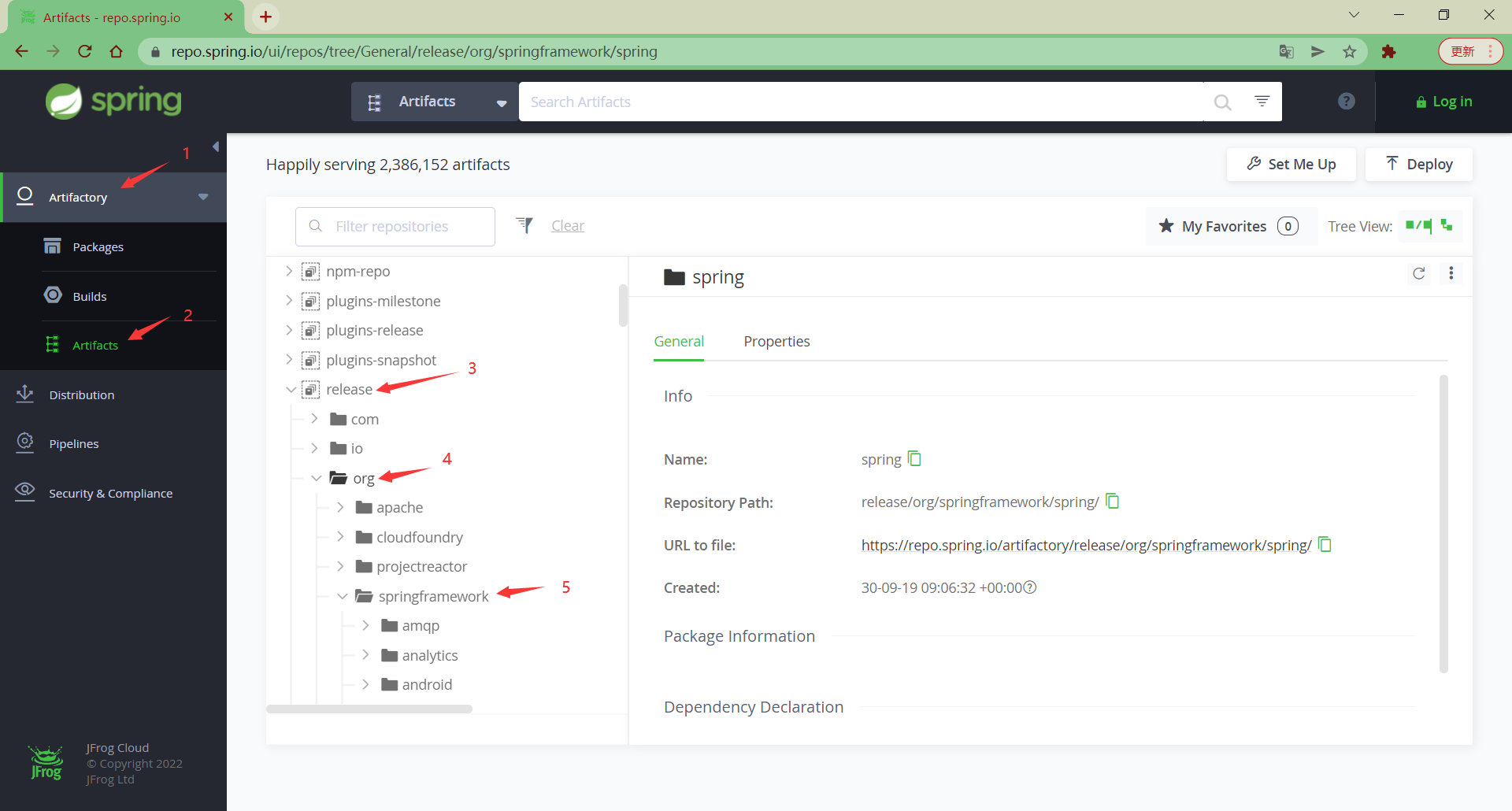Focus the Filter repositories input
Screen dimensions: 1512x811
[395, 226]
